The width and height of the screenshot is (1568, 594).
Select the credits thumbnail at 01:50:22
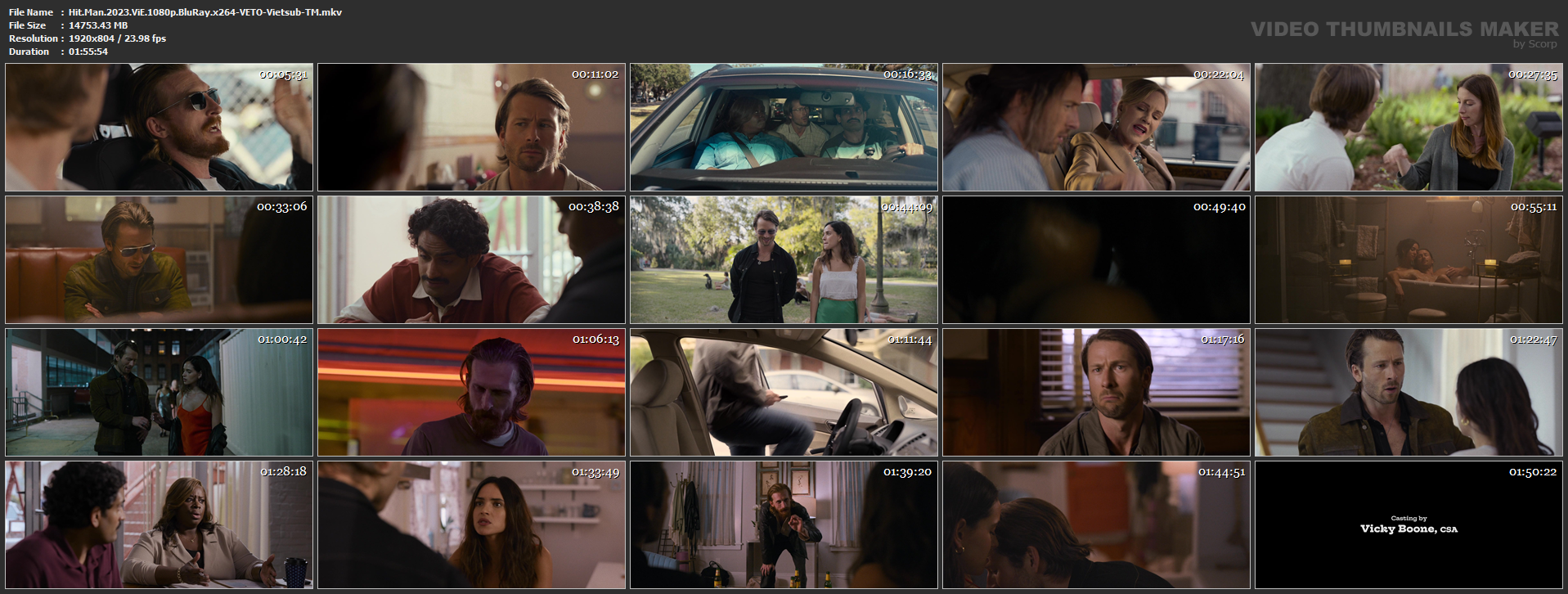tap(1409, 525)
